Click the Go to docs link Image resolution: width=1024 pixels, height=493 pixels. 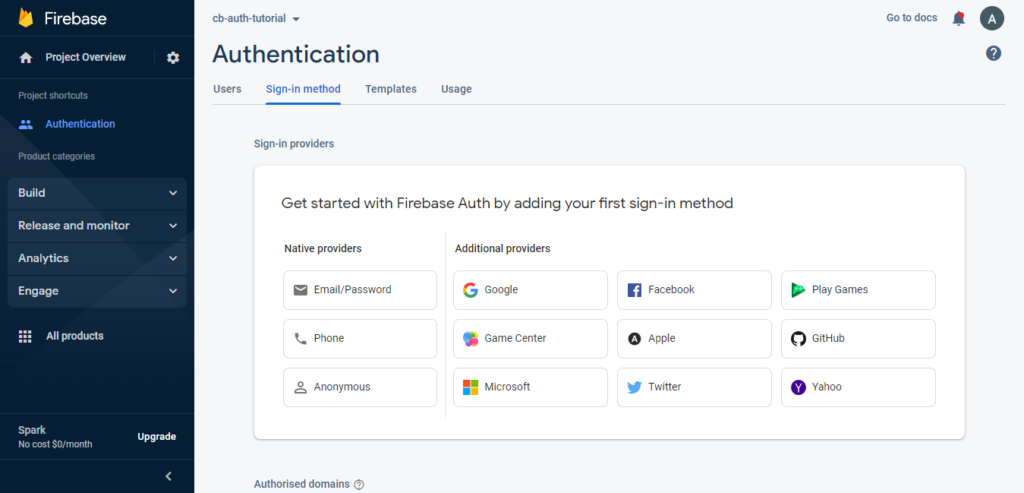tap(912, 18)
